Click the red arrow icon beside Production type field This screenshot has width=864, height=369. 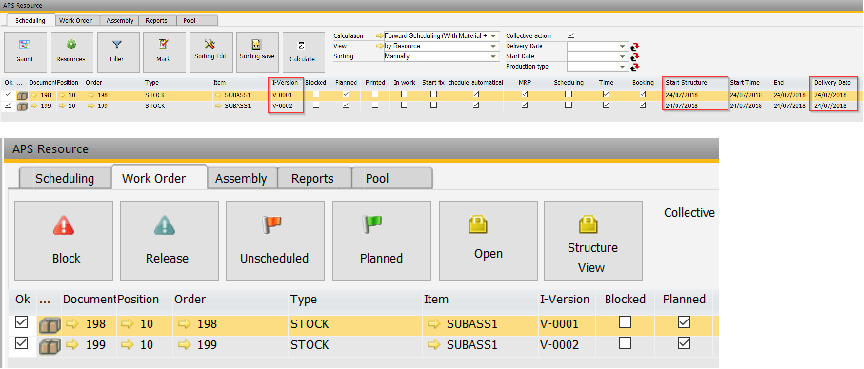(x=635, y=67)
